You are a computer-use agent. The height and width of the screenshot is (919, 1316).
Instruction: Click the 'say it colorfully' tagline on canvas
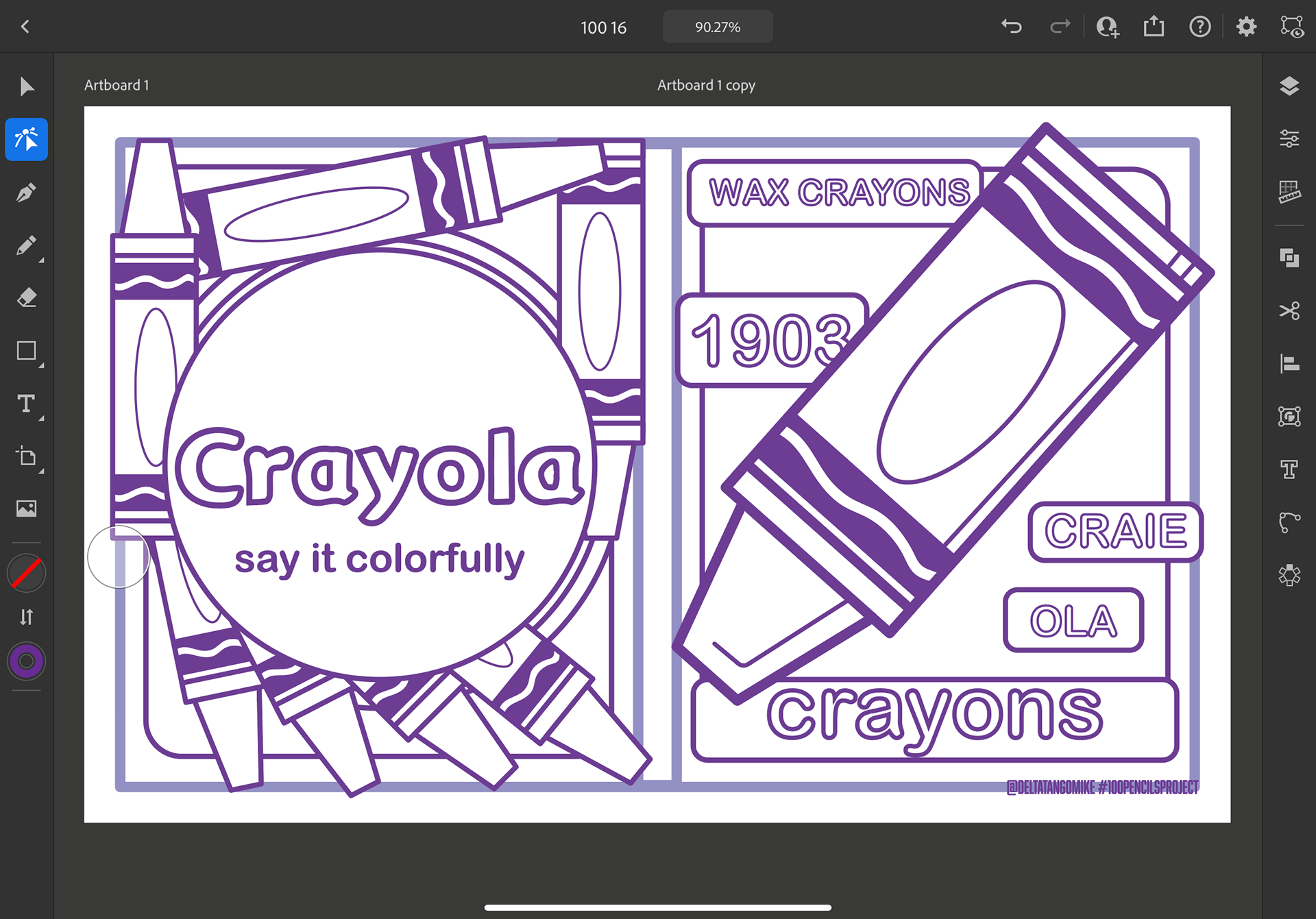(x=379, y=560)
